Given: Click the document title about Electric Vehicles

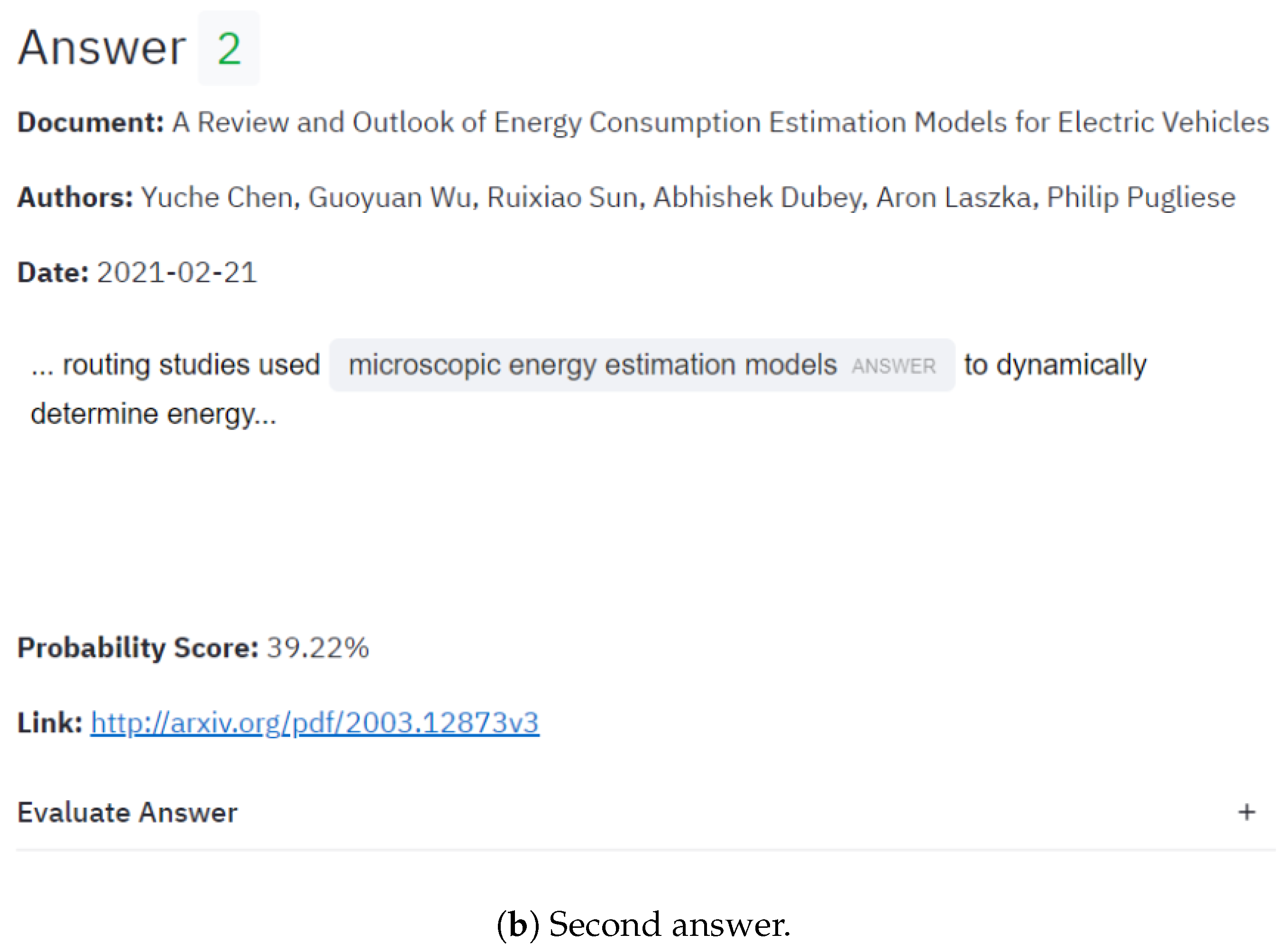Looking at the screenshot, I should coord(720,122).
